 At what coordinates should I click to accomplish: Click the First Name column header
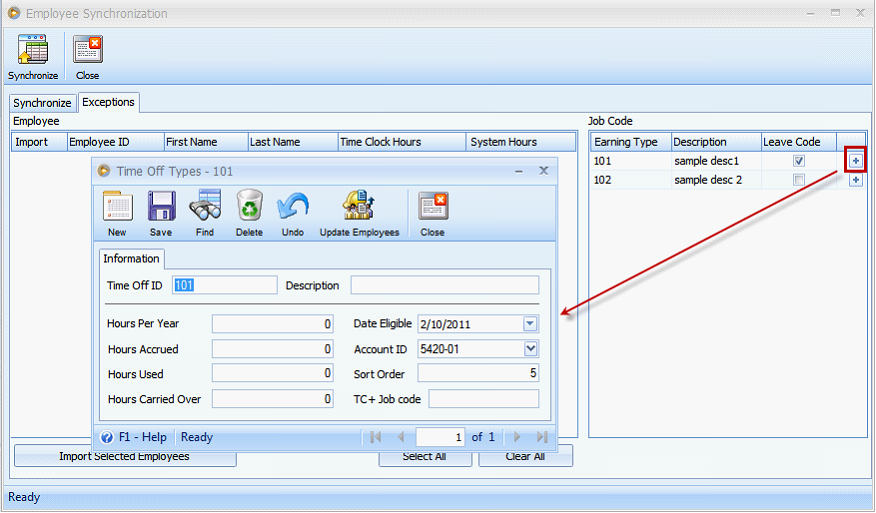click(206, 142)
